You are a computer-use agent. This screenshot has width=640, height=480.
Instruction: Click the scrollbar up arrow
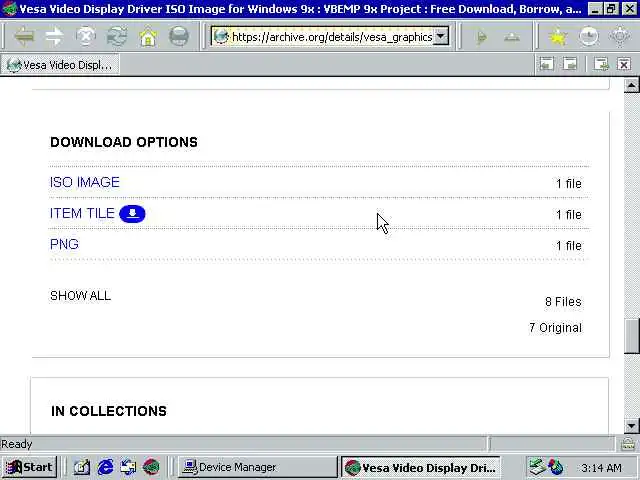[x=631, y=85]
